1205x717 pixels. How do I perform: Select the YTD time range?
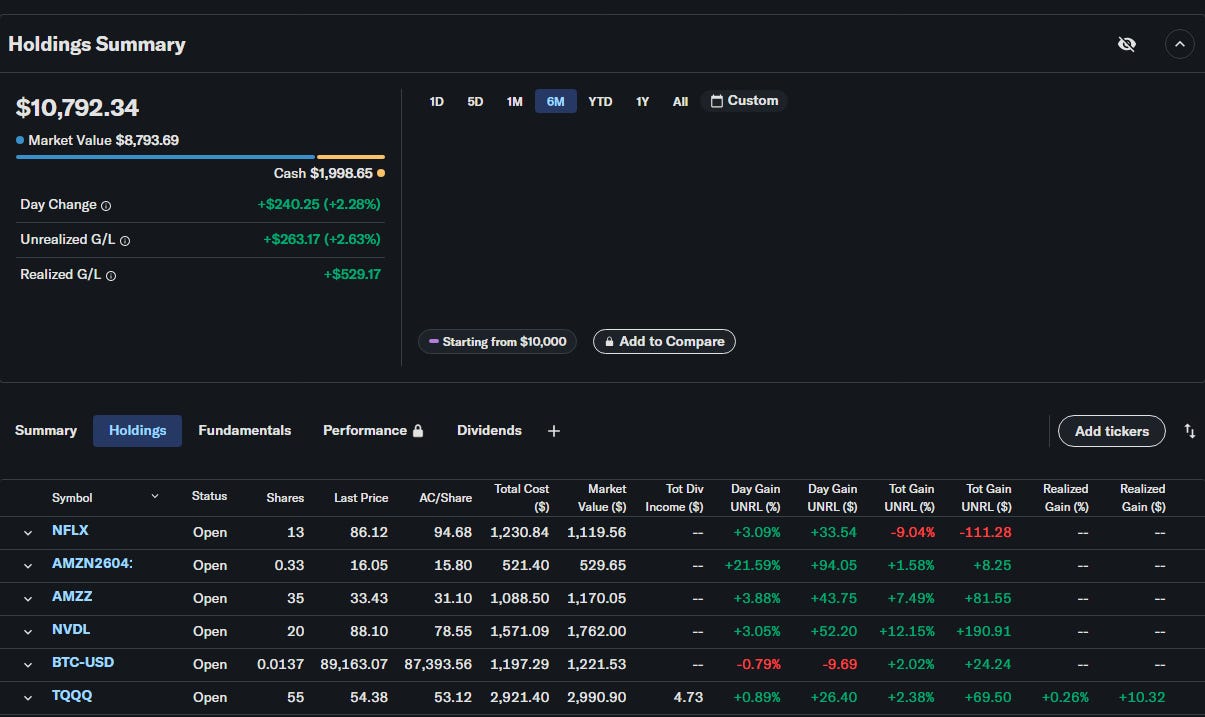coord(600,101)
